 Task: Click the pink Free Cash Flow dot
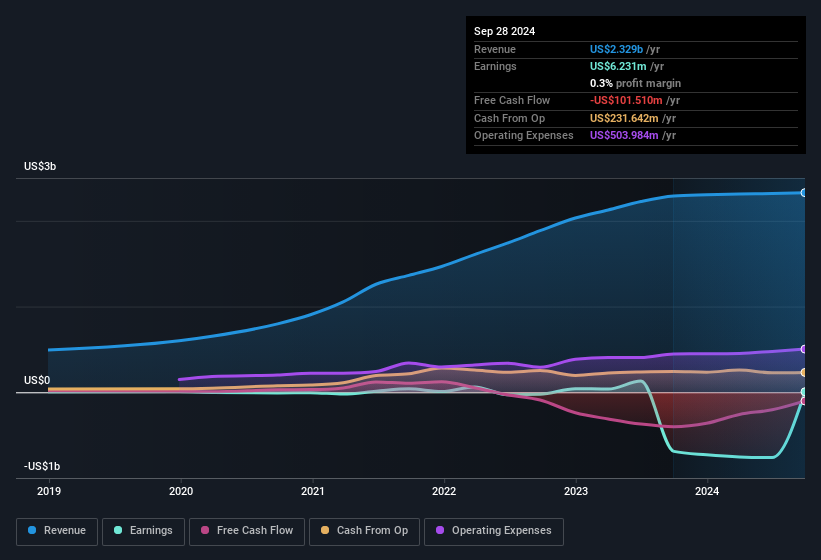coord(205,530)
